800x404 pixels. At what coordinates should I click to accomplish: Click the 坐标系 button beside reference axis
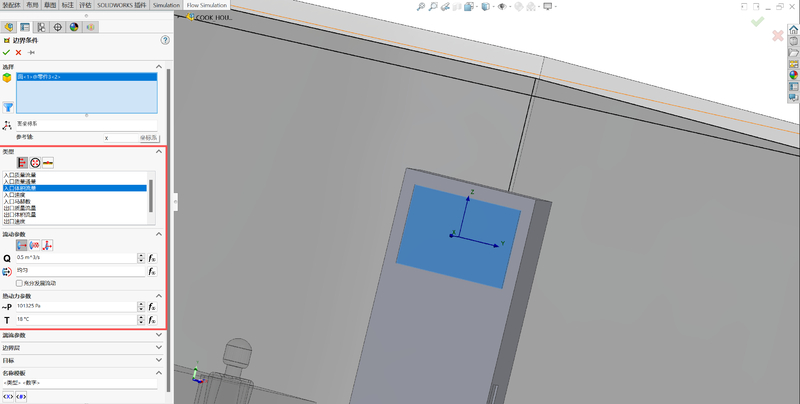click(x=148, y=138)
